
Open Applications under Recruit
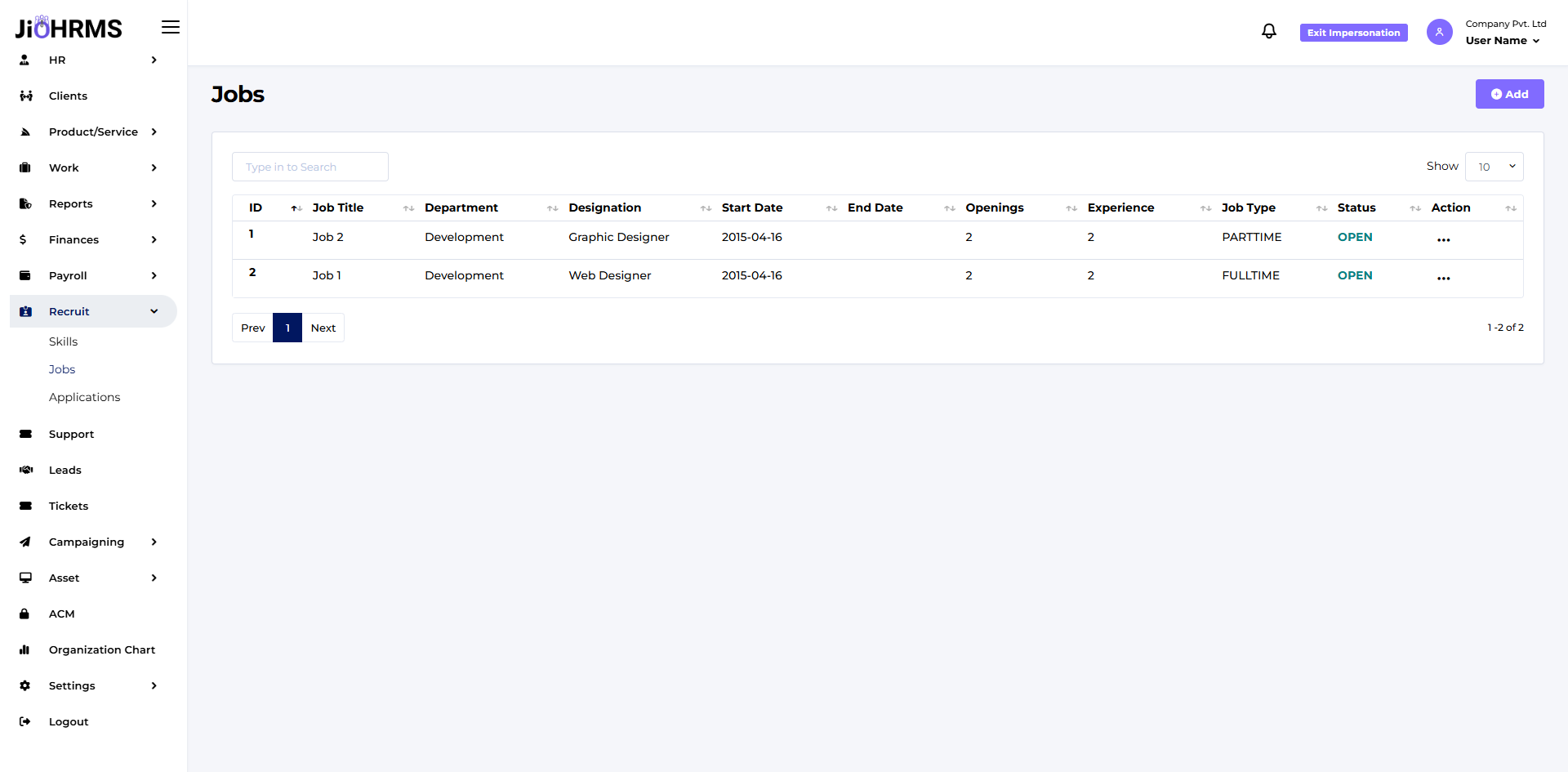click(x=84, y=397)
